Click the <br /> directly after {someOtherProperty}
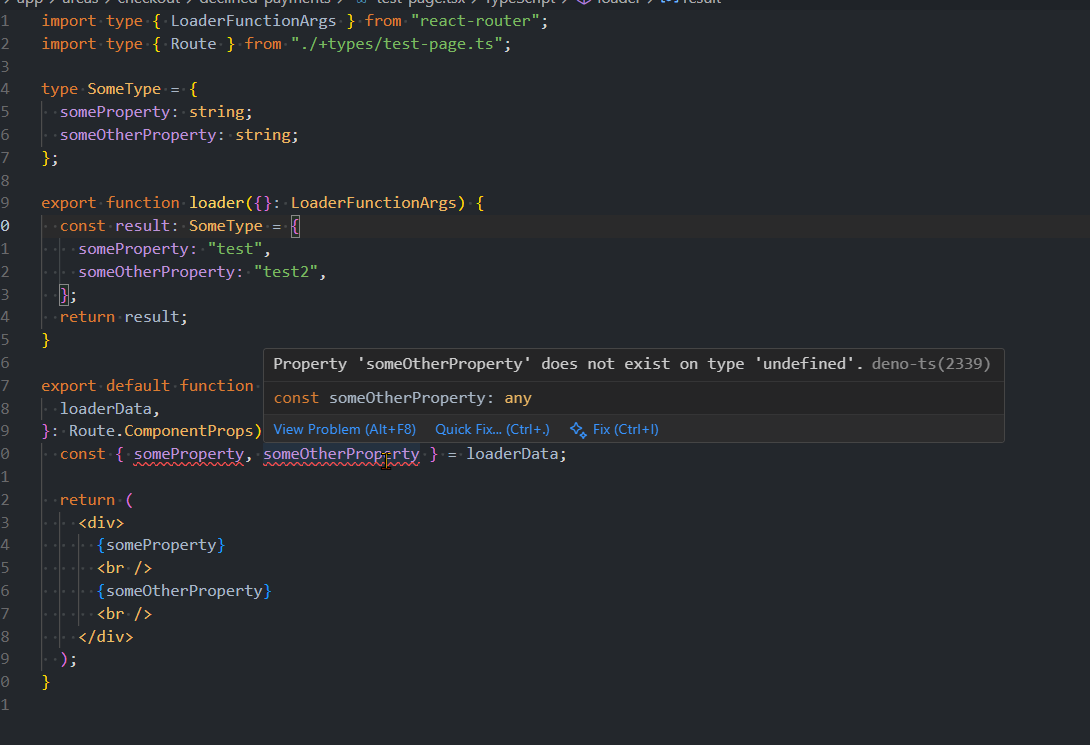Screen dimensions: 1090x745 pyautogui.click(x=124, y=614)
